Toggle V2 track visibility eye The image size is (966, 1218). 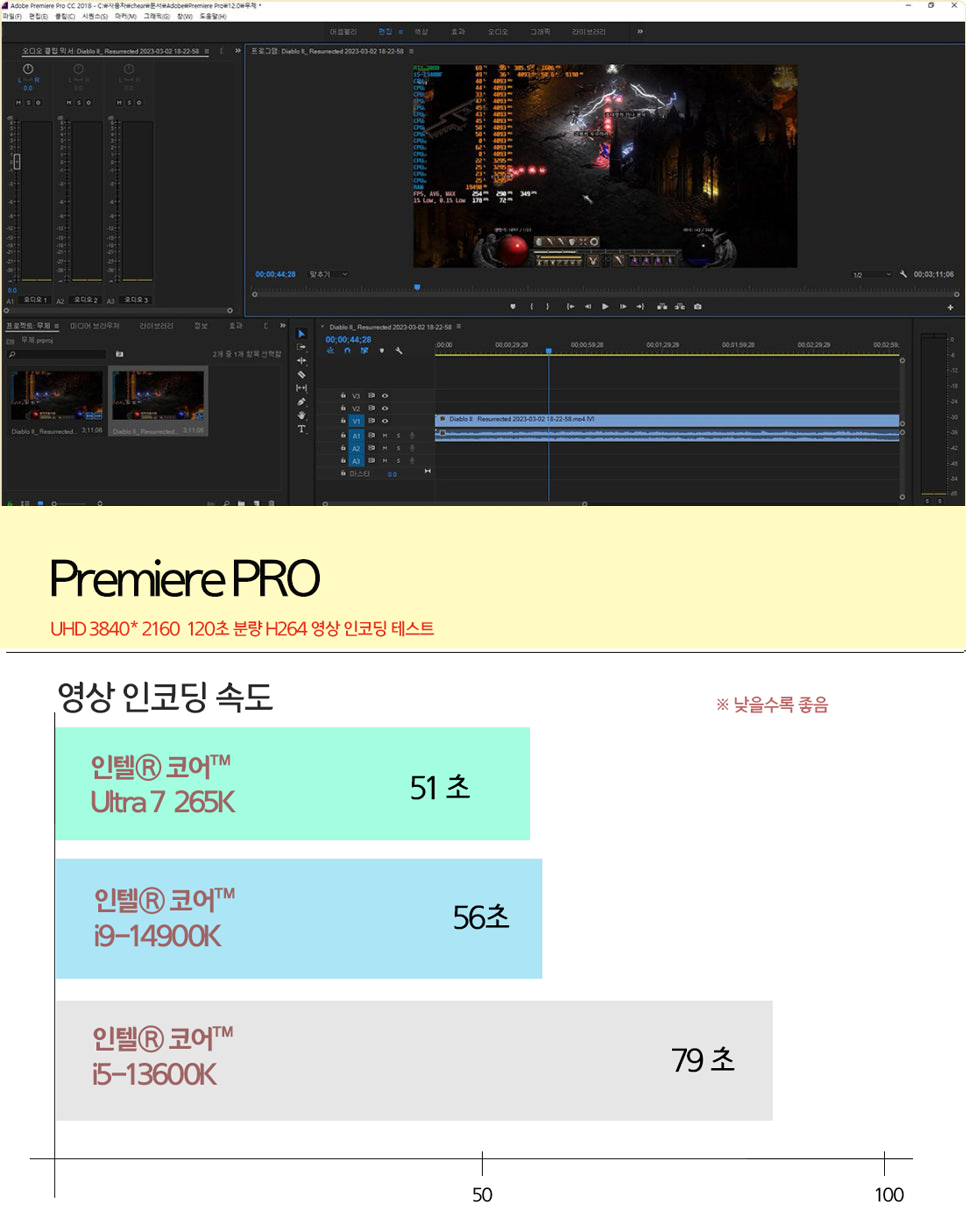click(386, 408)
